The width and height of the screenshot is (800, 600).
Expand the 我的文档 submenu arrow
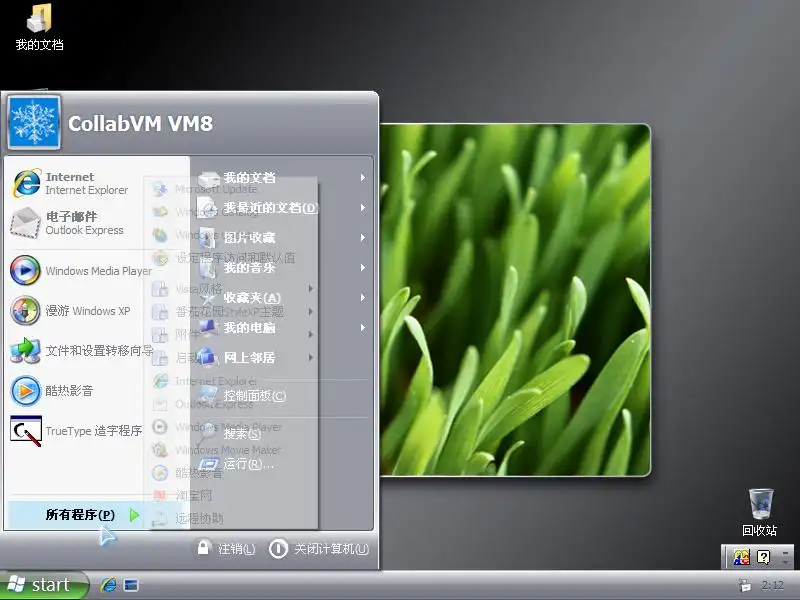[x=363, y=178]
